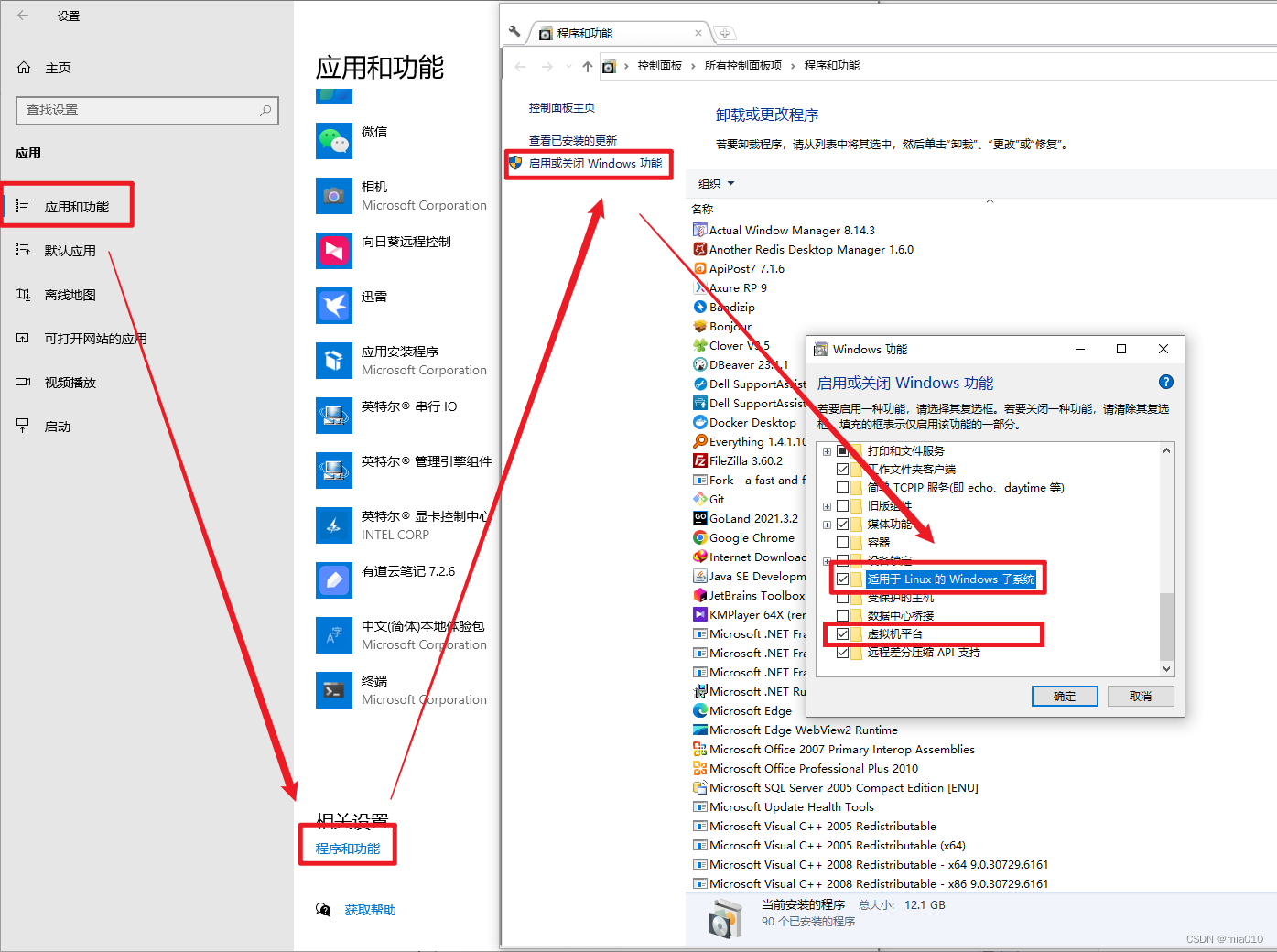Click the features list scrollbar thumb
The height and width of the screenshot is (952, 1277).
tap(1166, 626)
